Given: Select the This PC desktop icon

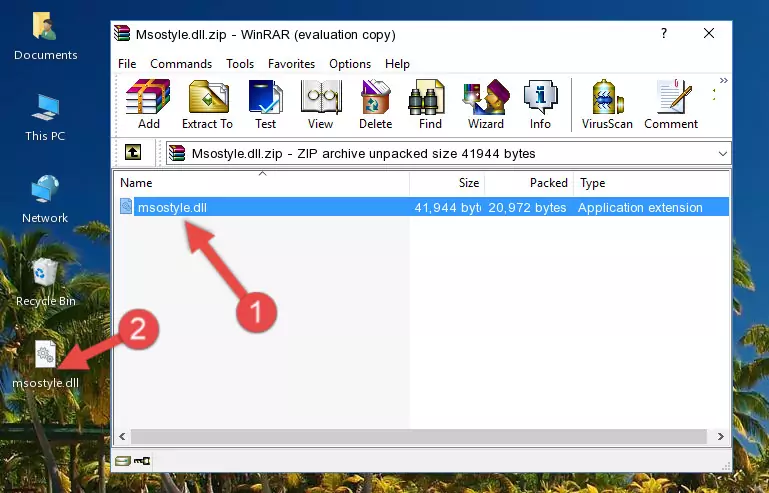Looking at the screenshot, I should click(x=45, y=118).
